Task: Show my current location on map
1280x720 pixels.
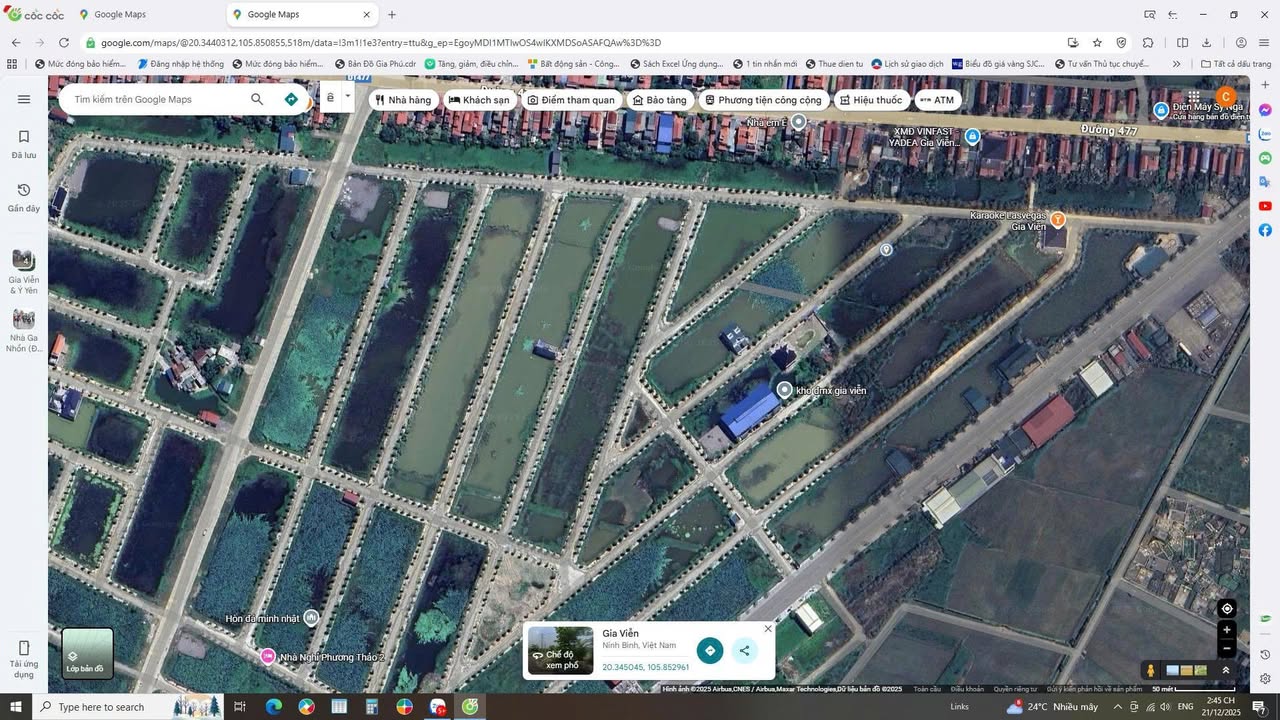Action: (x=1227, y=609)
